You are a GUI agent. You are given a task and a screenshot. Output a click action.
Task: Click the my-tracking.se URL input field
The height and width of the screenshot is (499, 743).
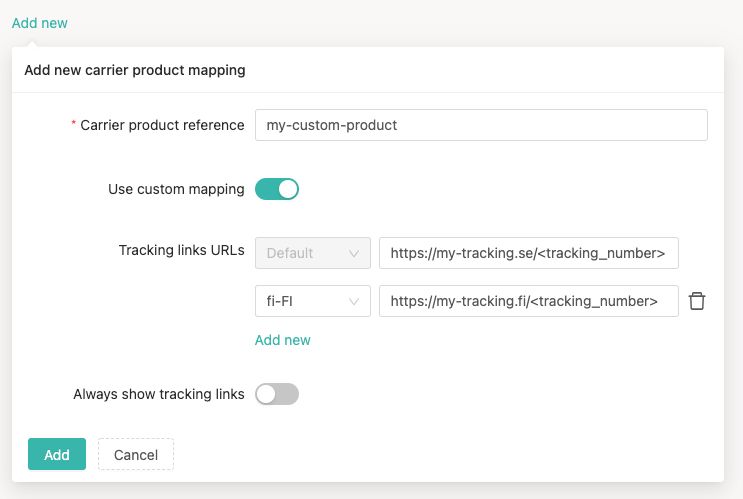[528, 253]
